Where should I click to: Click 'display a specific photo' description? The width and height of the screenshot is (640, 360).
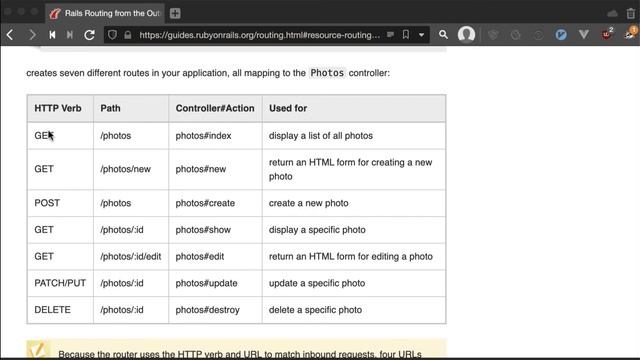pyautogui.click(x=317, y=230)
